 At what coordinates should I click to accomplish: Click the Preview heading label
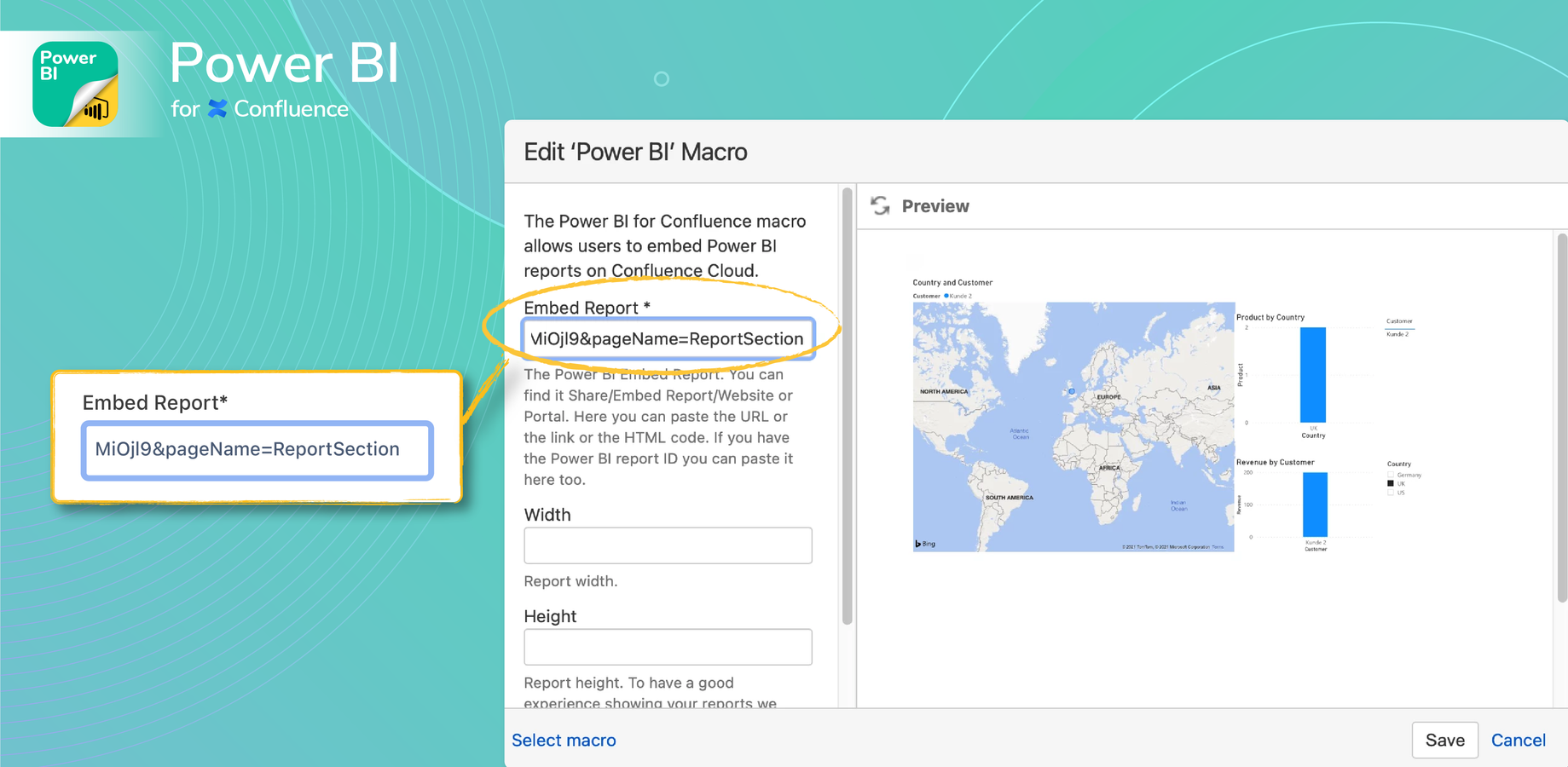point(935,206)
